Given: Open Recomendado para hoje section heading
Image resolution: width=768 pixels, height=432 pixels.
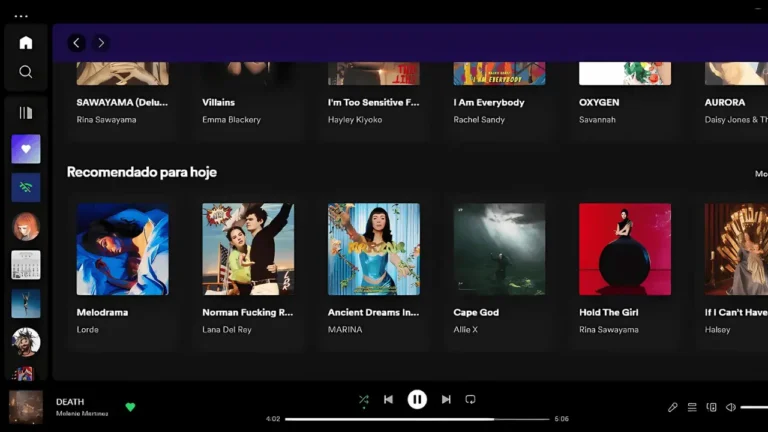Looking at the screenshot, I should coord(142,172).
